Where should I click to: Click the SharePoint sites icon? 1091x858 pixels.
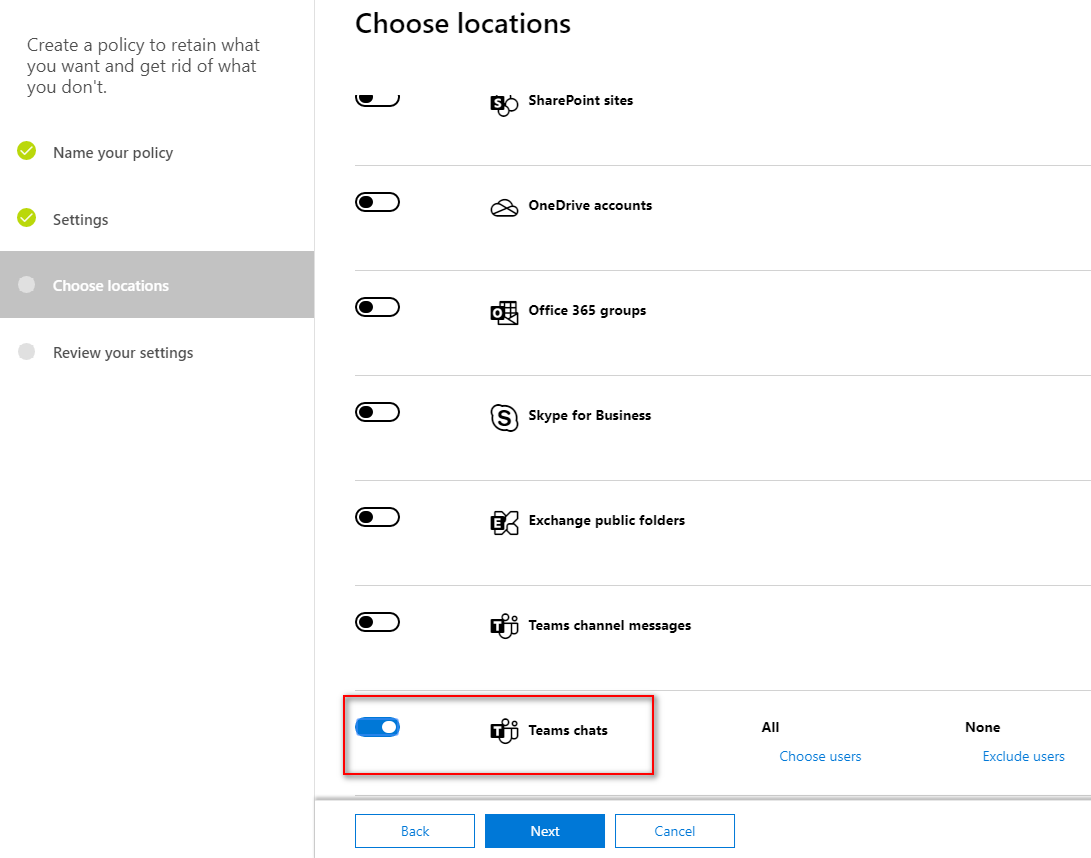[504, 104]
